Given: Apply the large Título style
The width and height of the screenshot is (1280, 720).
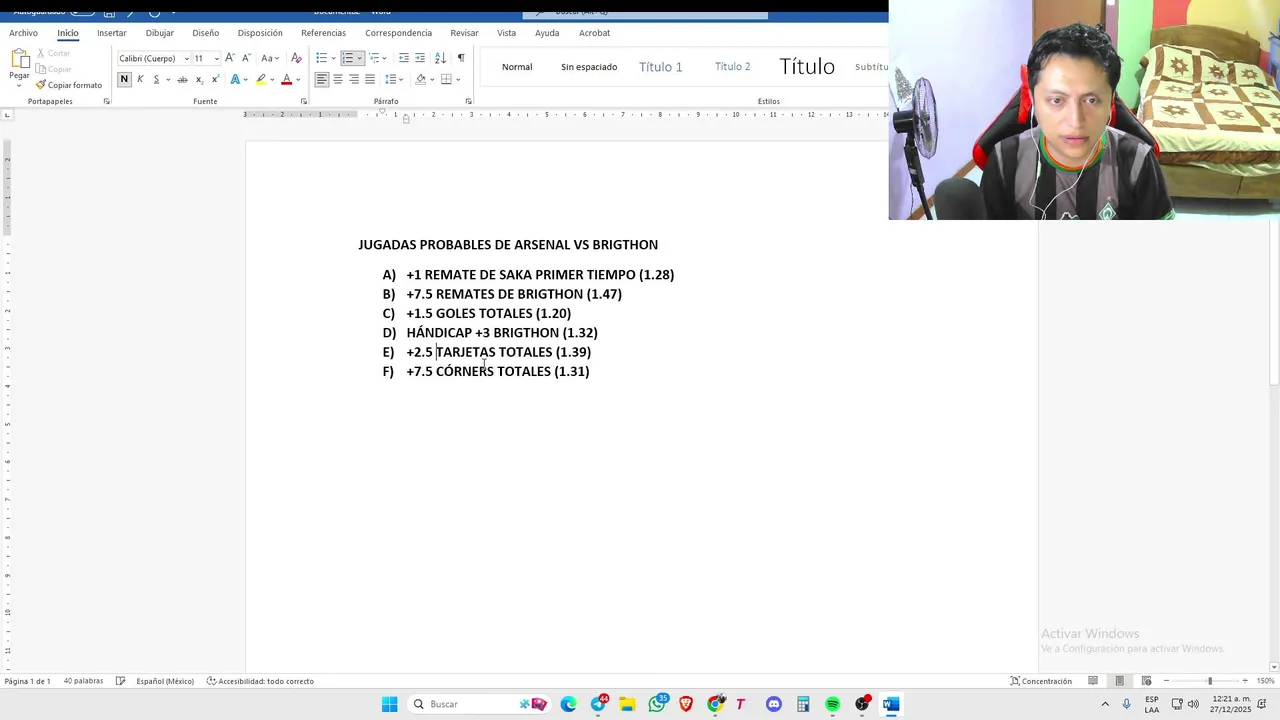Looking at the screenshot, I should pyautogui.click(x=807, y=67).
